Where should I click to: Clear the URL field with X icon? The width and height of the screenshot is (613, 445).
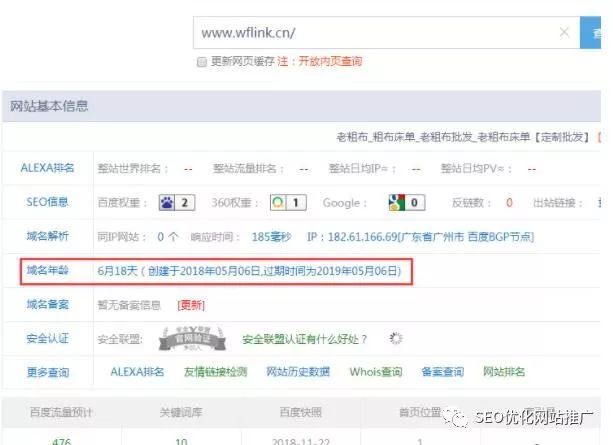(x=564, y=32)
